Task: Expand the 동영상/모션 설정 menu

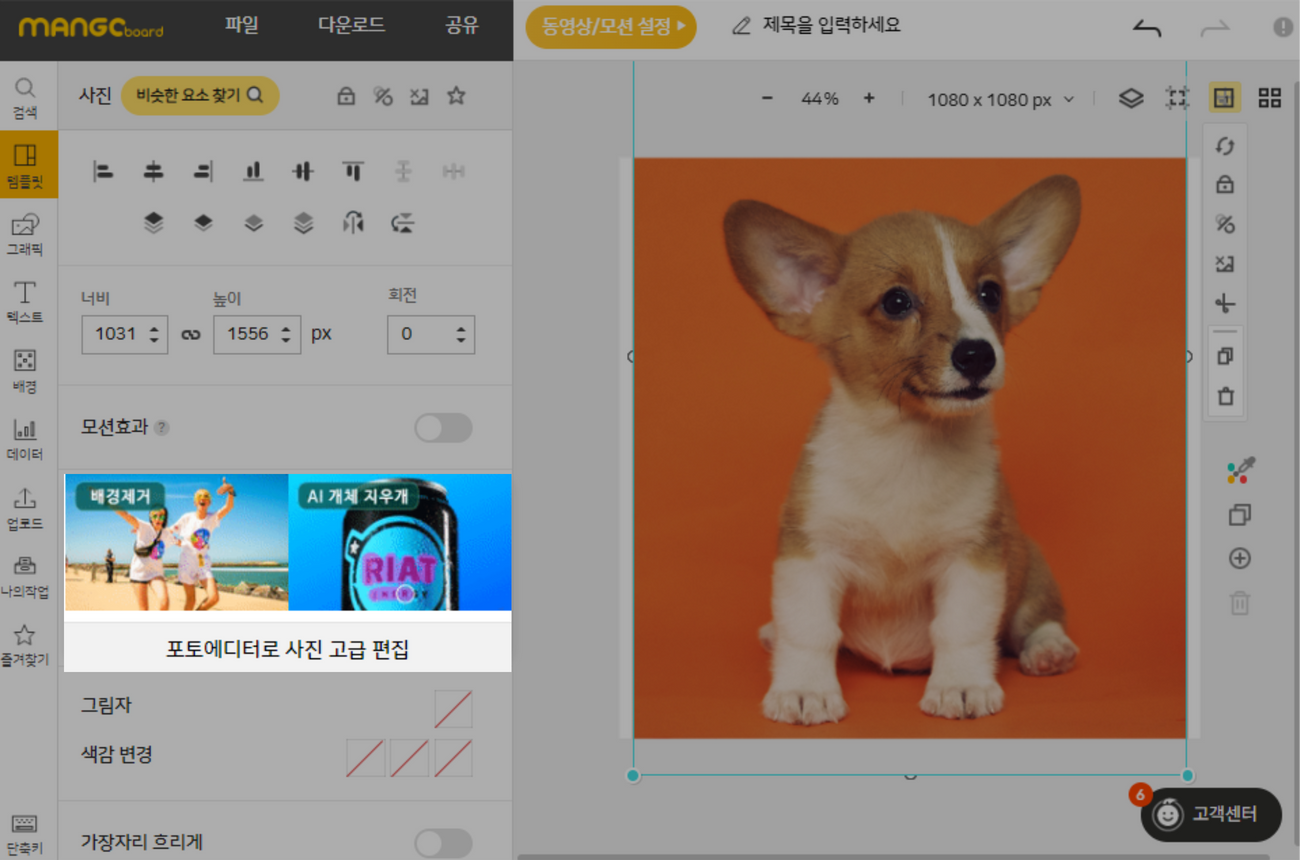Action: pos(611,27)
